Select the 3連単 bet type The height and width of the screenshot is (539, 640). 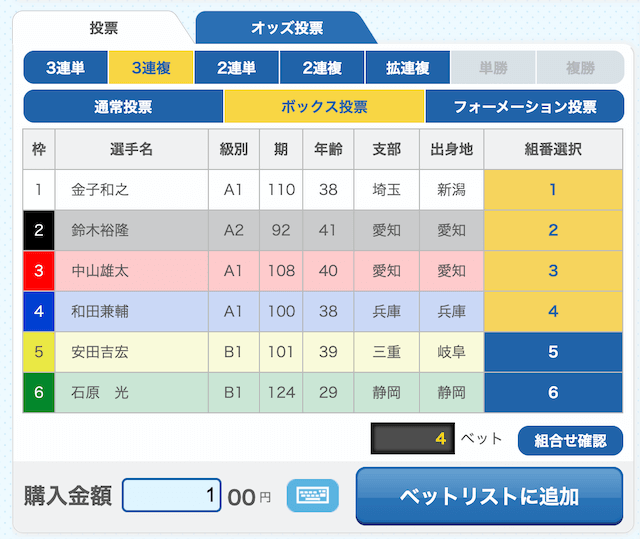(66, 67)
